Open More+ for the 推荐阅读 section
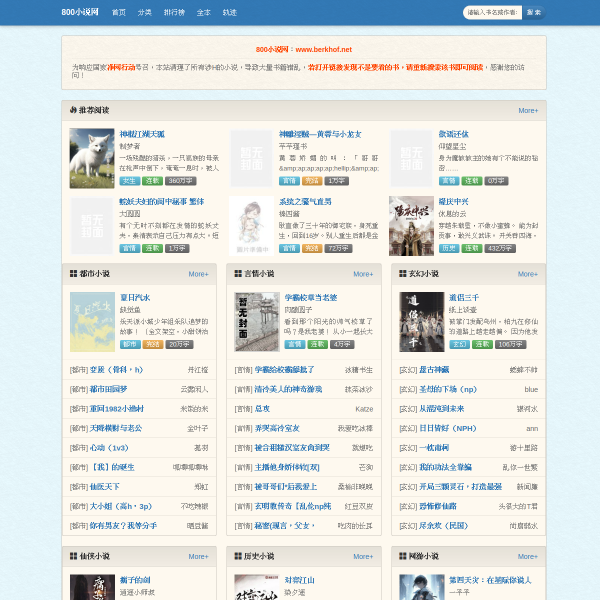 (528, 111)
